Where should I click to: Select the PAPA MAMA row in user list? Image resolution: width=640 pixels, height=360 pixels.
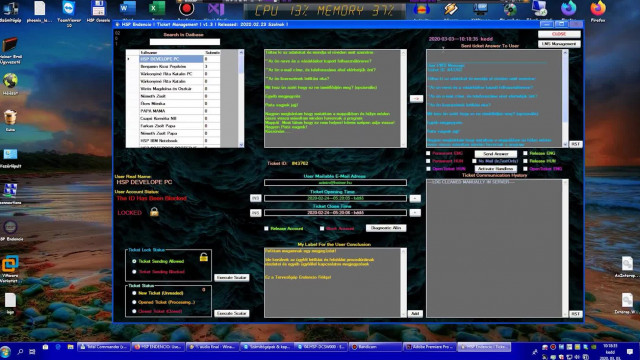[171, 111]
